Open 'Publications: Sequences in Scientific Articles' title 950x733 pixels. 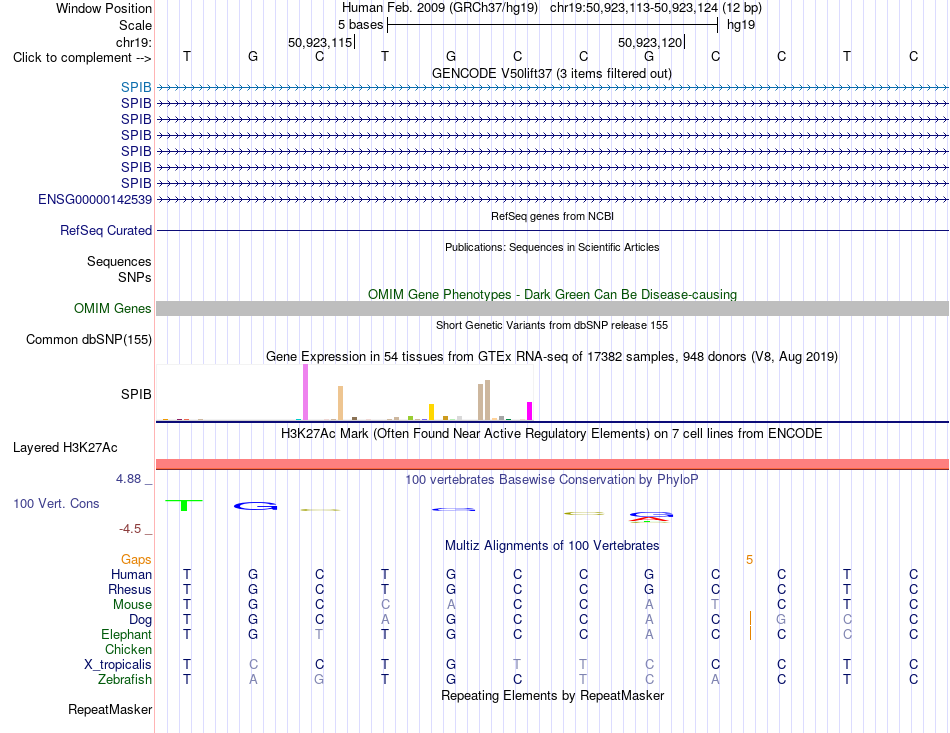coord(552,247)
